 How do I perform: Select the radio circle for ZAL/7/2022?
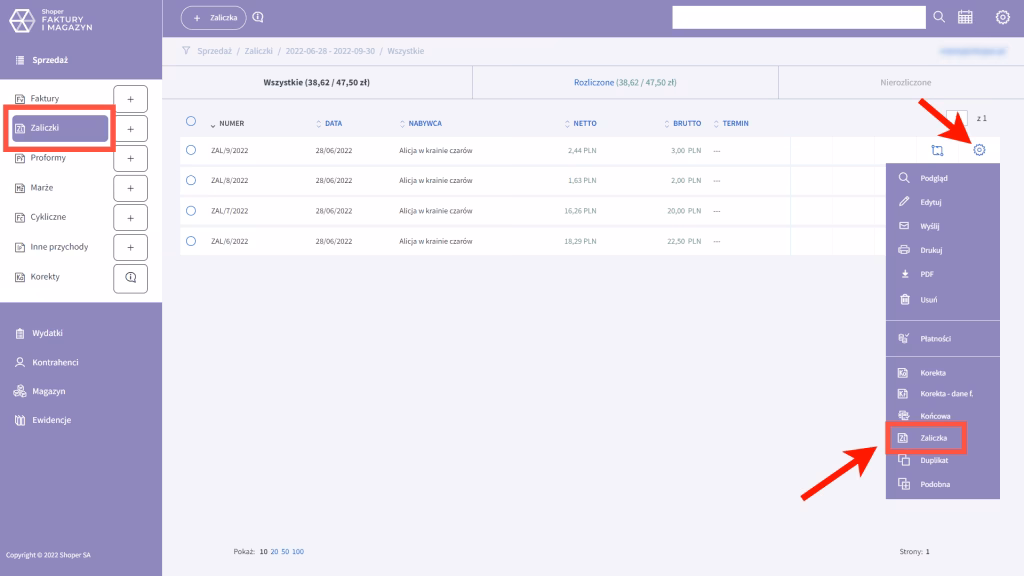click(191, 210)
